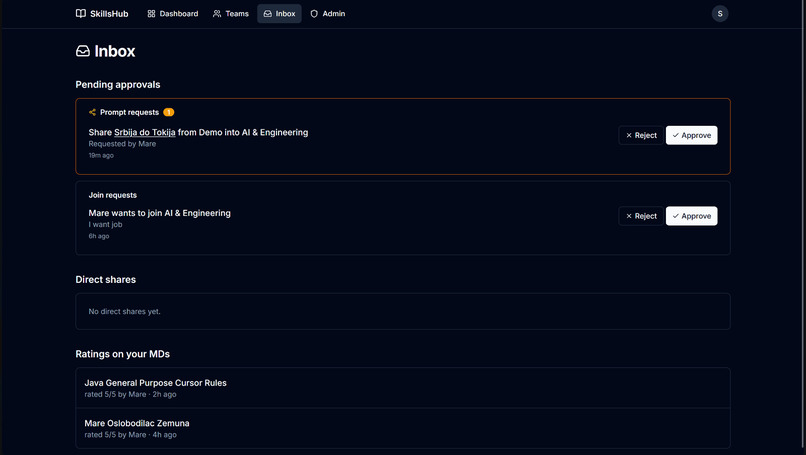The image size is (806, 455).
Task: Go to the Dashboard nav item
Action: (173, 14)
